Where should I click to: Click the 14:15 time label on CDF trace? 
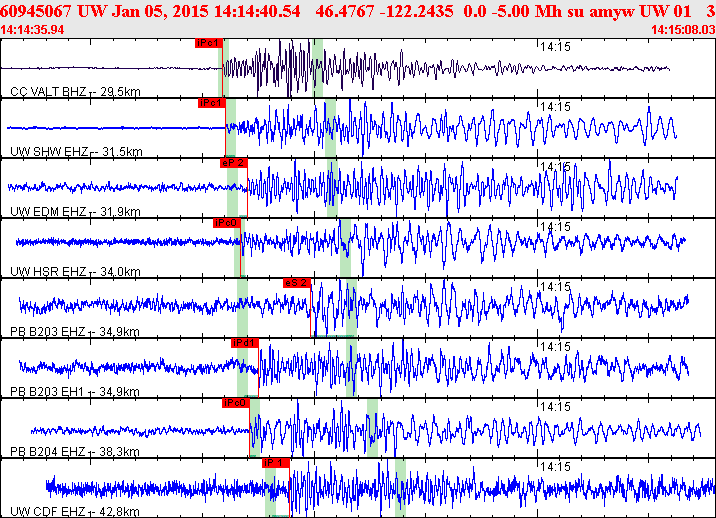pos(555,467)
